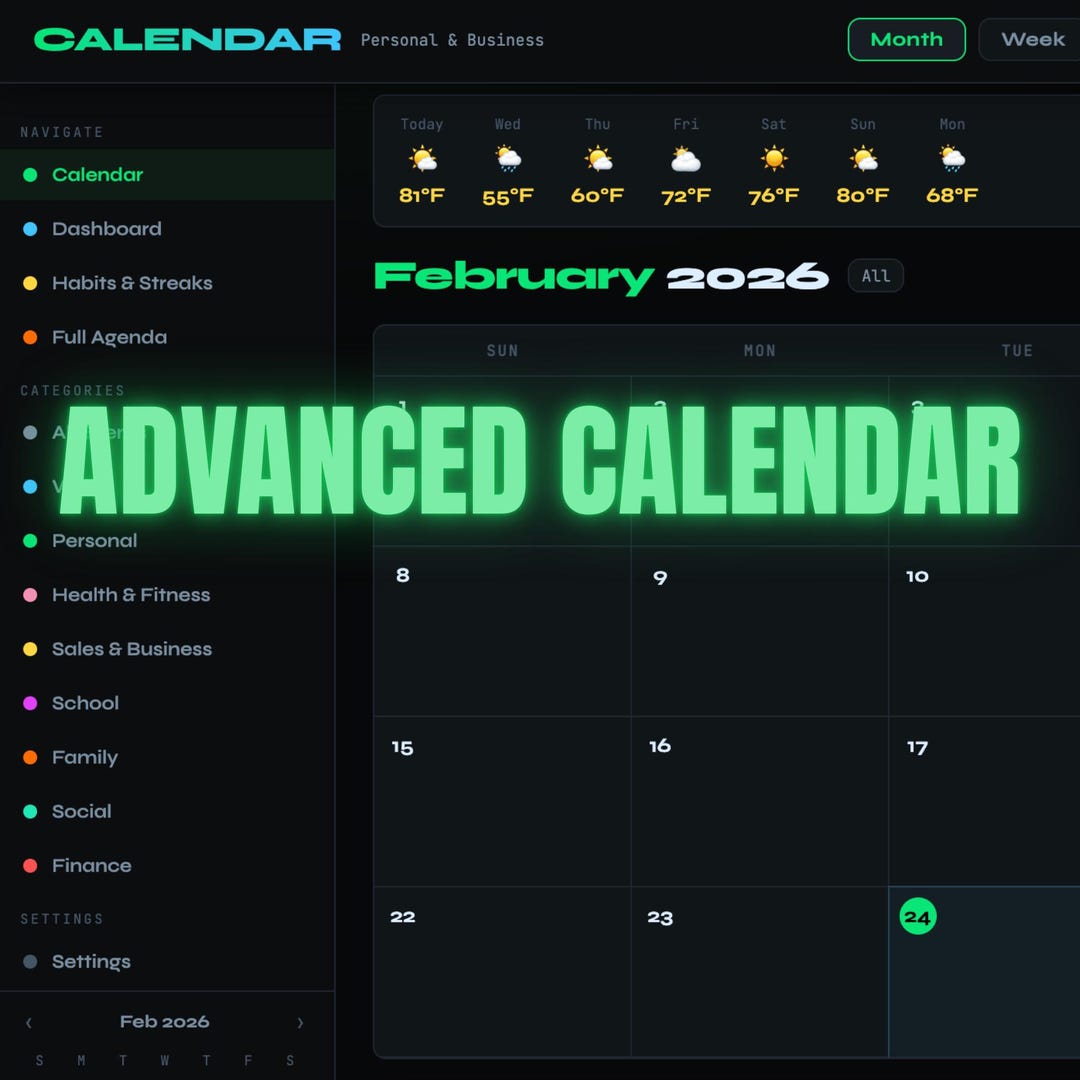Go to Habits & Streaks
This screenshot has height=1080, width=1080.
click(x=167, y=283)
